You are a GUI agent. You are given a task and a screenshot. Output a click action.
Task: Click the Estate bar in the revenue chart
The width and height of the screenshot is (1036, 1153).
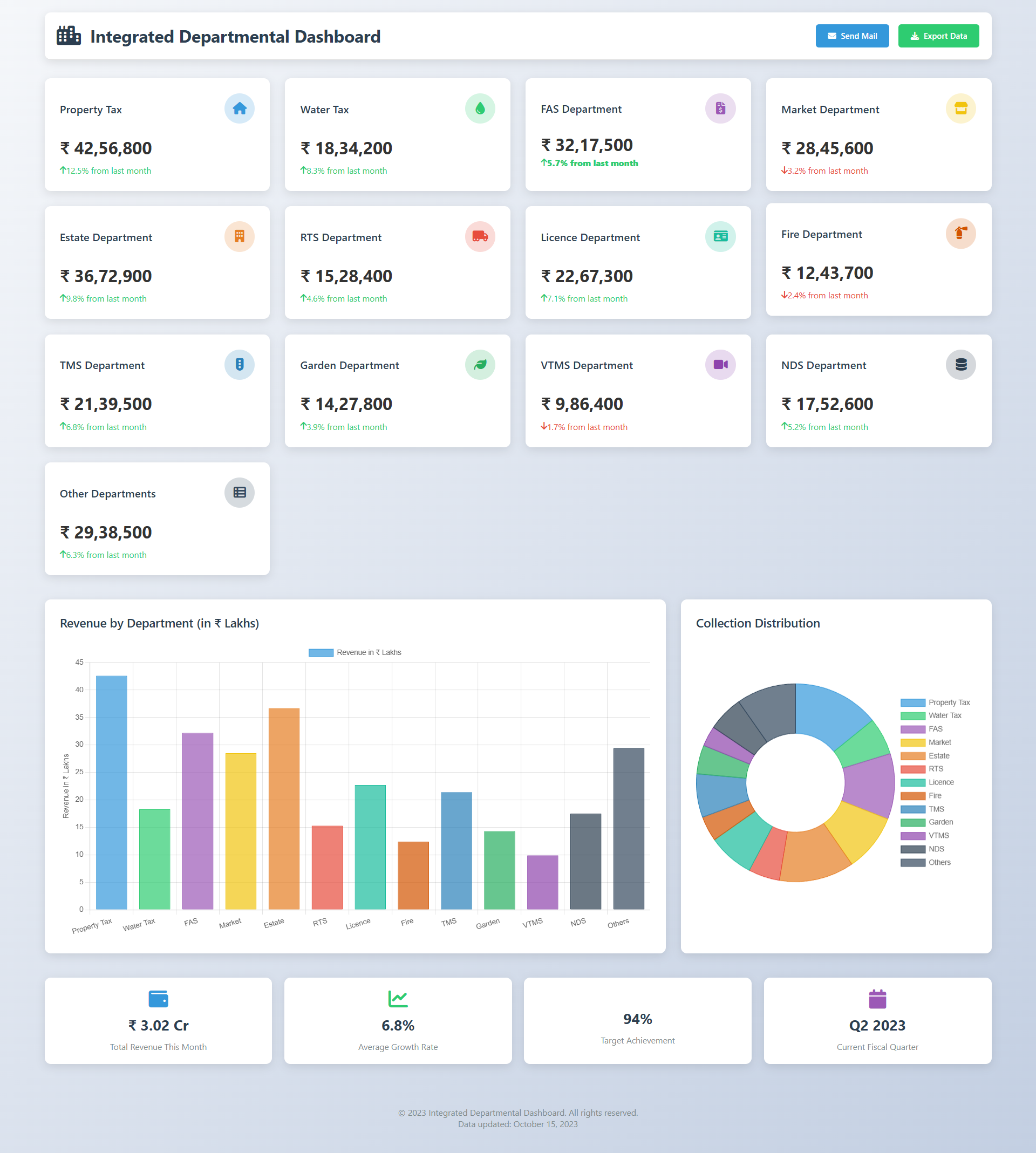(283, 808)
